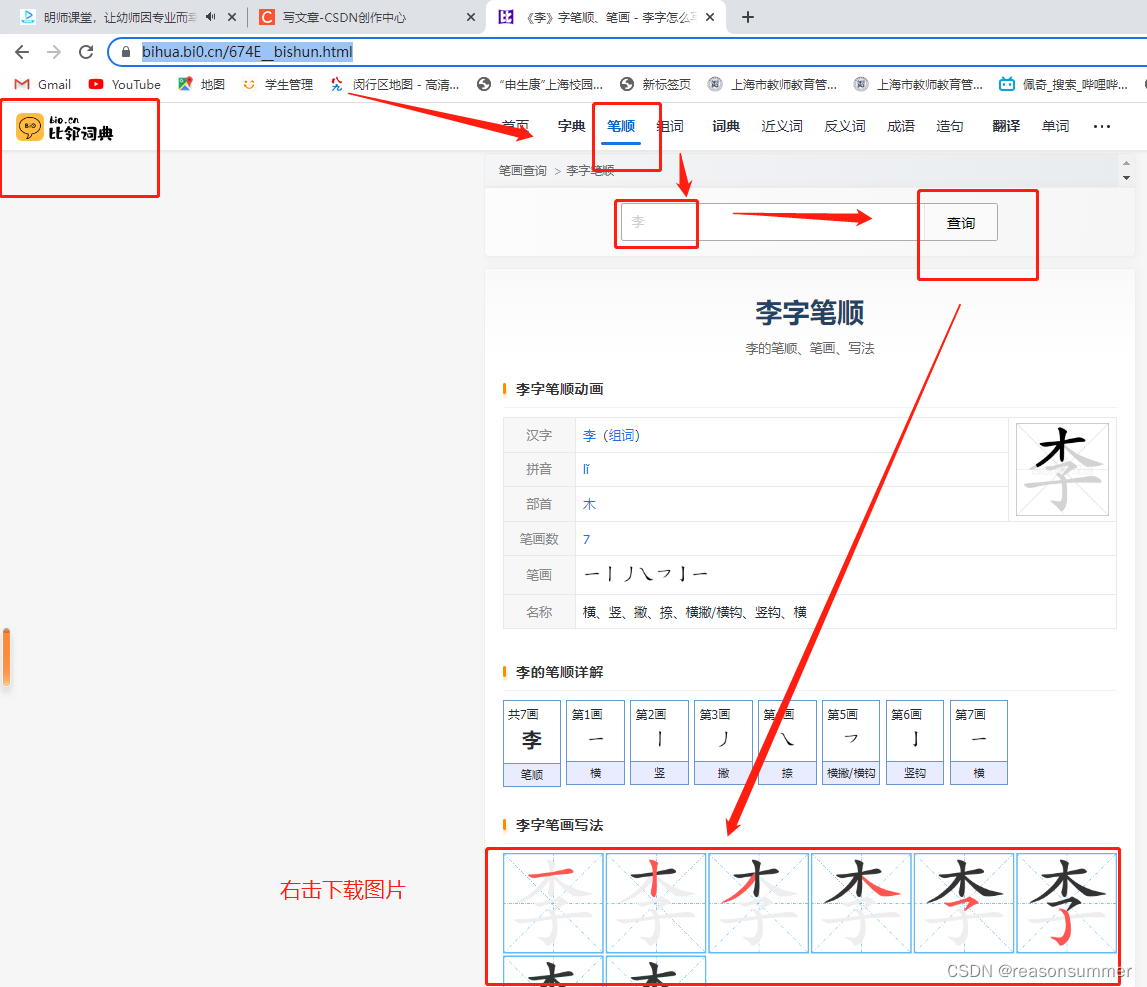Click the 查询 search button
This screenshot has width=1147, height=987.
point(960,222)
